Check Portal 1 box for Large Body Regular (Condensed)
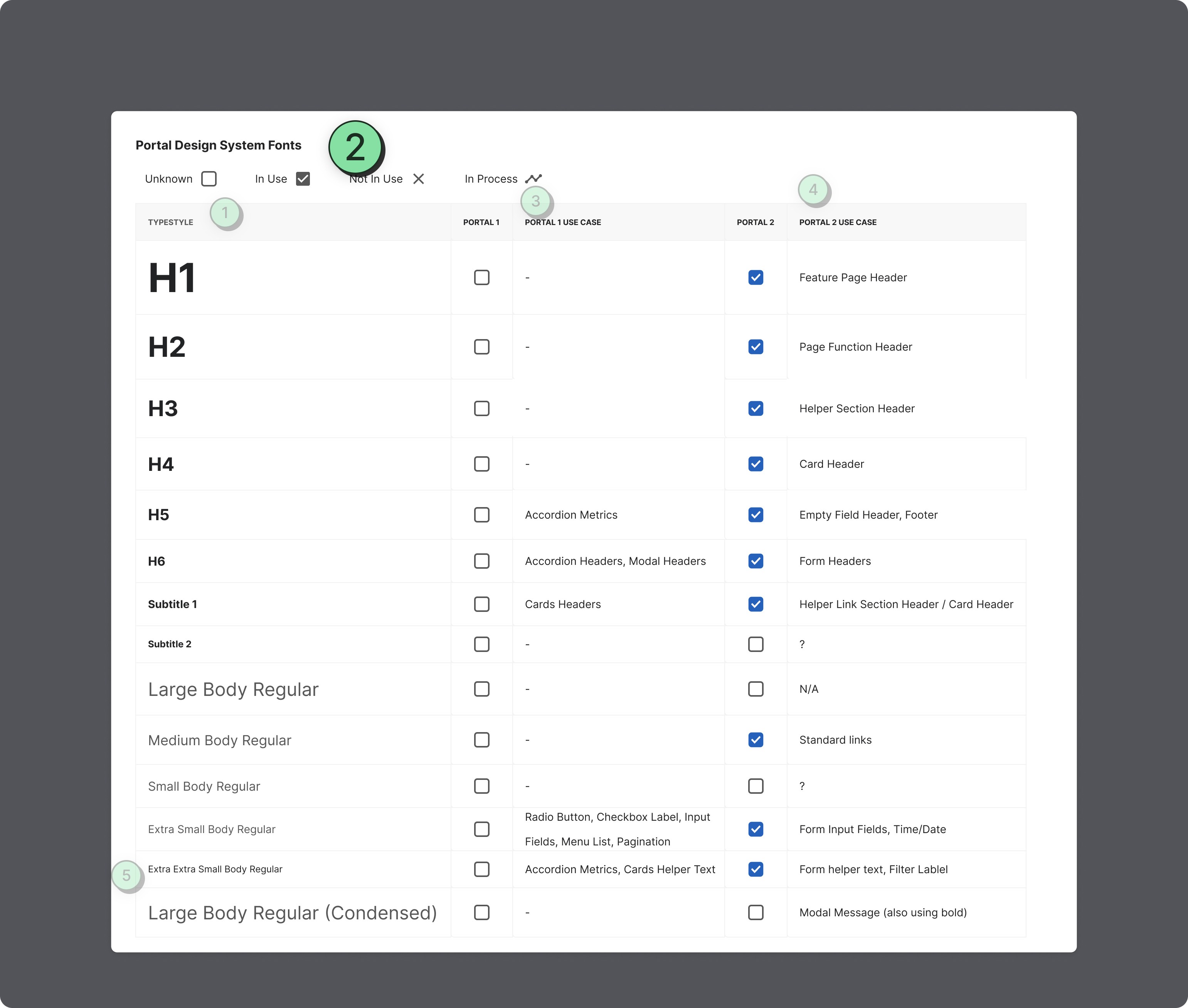This screenshot has width=1188, height=1008. [x=481, y=912]
